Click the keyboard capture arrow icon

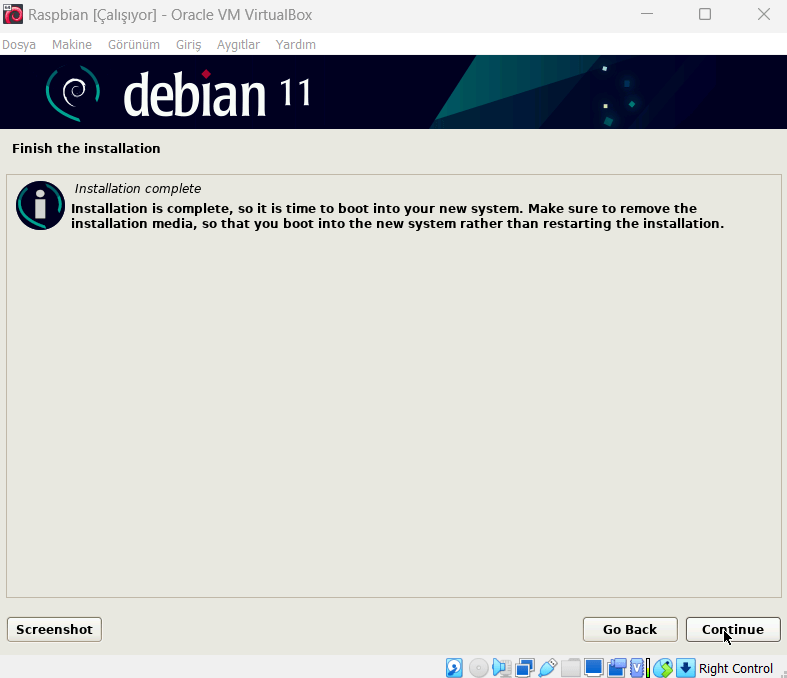click(x=685, y=668)
